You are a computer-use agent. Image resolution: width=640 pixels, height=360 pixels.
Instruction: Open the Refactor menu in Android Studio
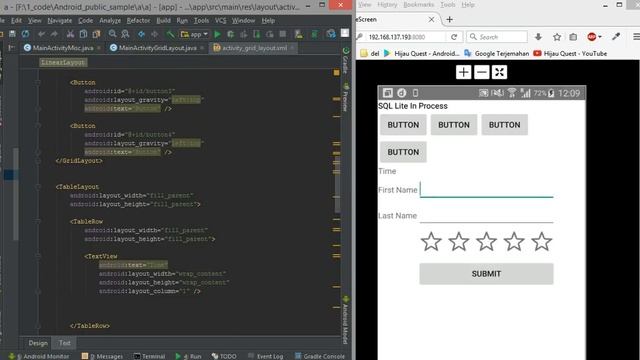(x=138, y=20)
